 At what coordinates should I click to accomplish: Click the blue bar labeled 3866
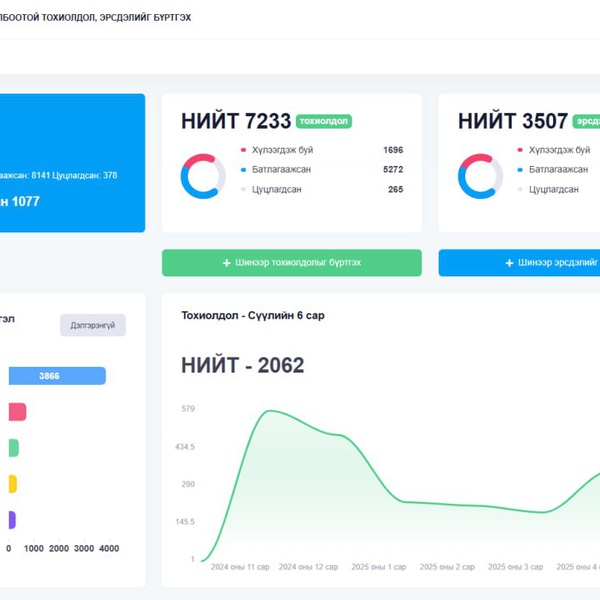tap(57, 376)
